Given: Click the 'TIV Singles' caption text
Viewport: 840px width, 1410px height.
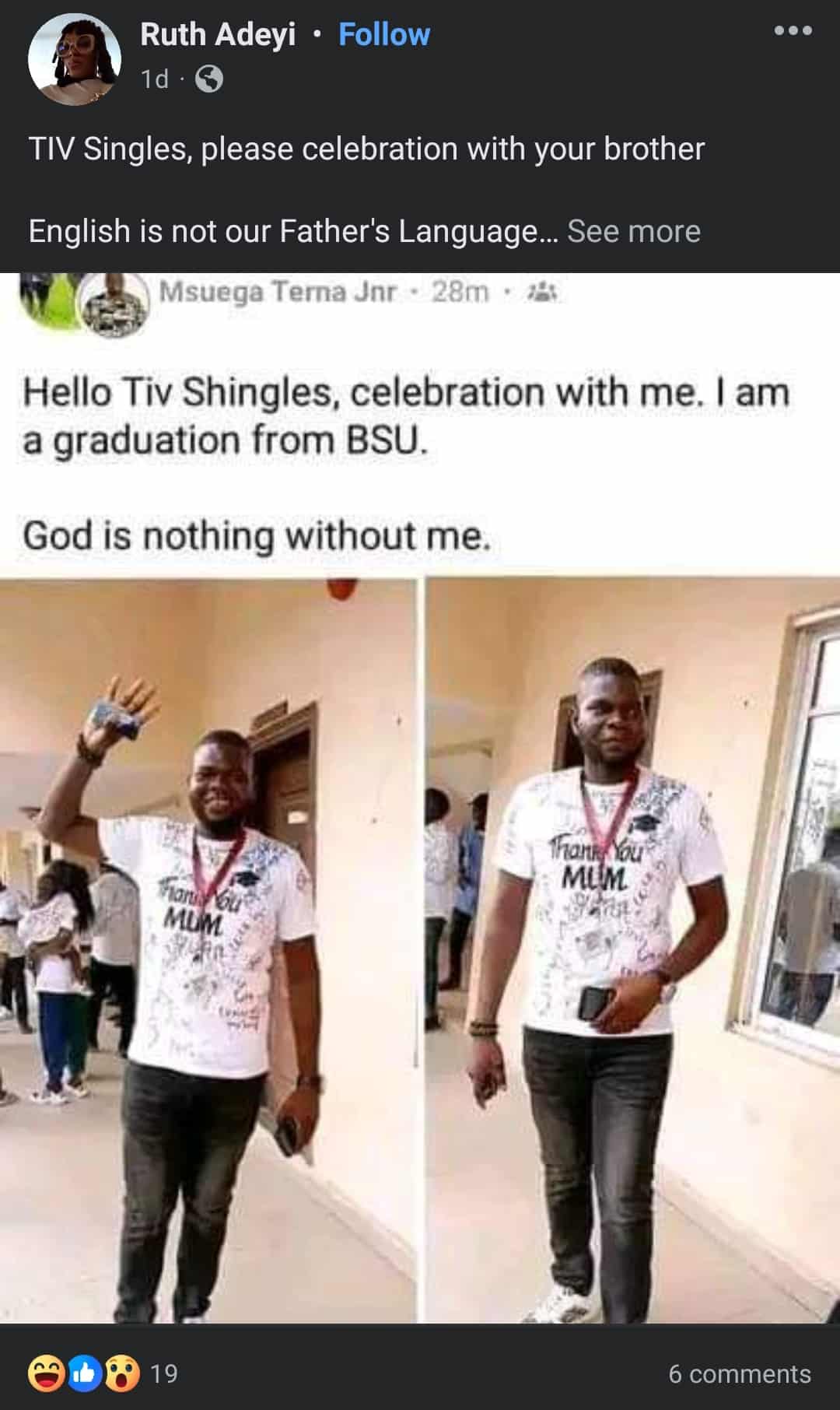Looking at the screenshot, I should click(367, 149).
